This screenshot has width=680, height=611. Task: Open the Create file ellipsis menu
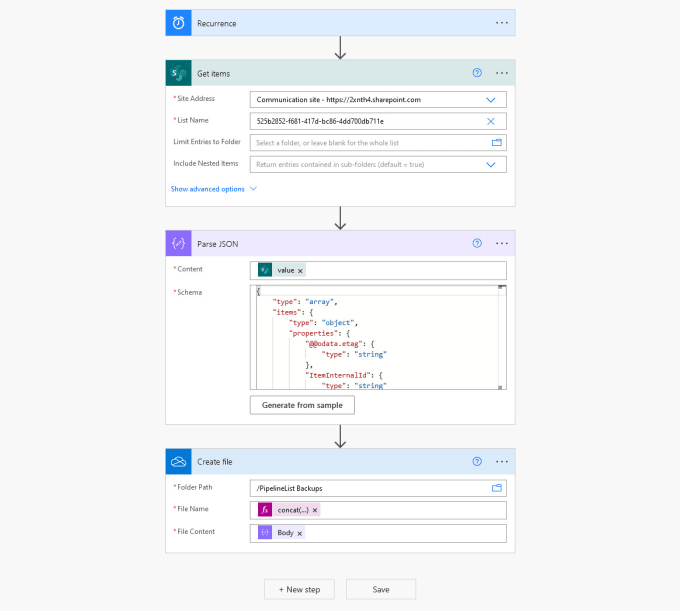coord(502,462)
